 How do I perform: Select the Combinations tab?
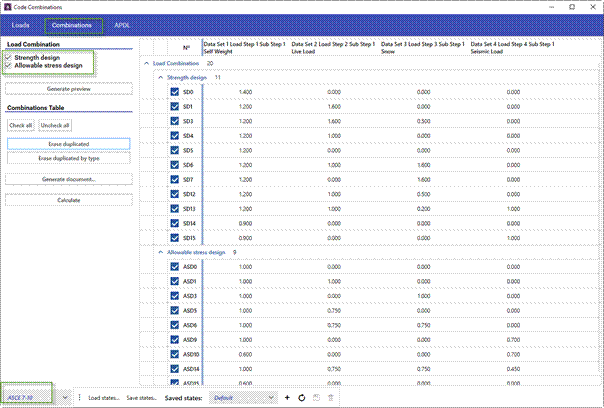[72, 25]
